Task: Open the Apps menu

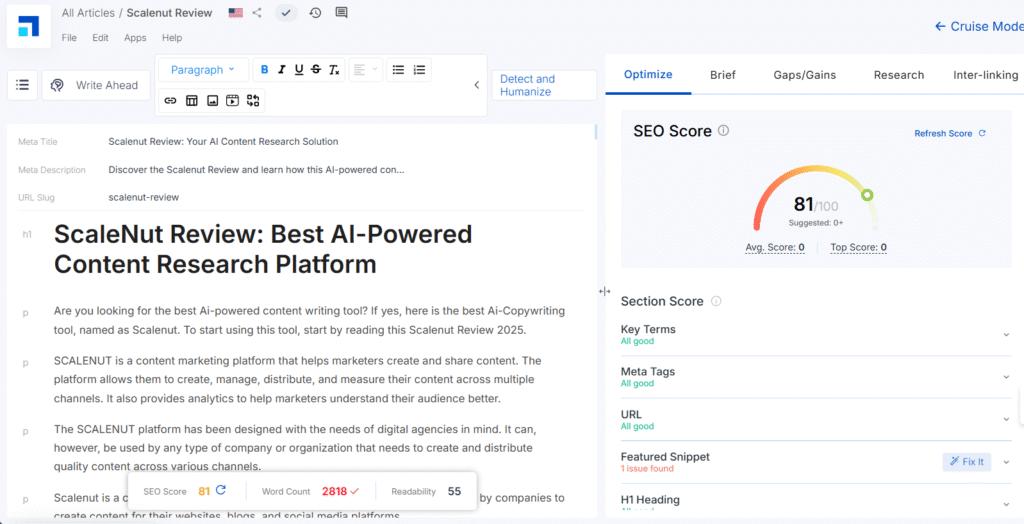Action: tap(135, 38)
